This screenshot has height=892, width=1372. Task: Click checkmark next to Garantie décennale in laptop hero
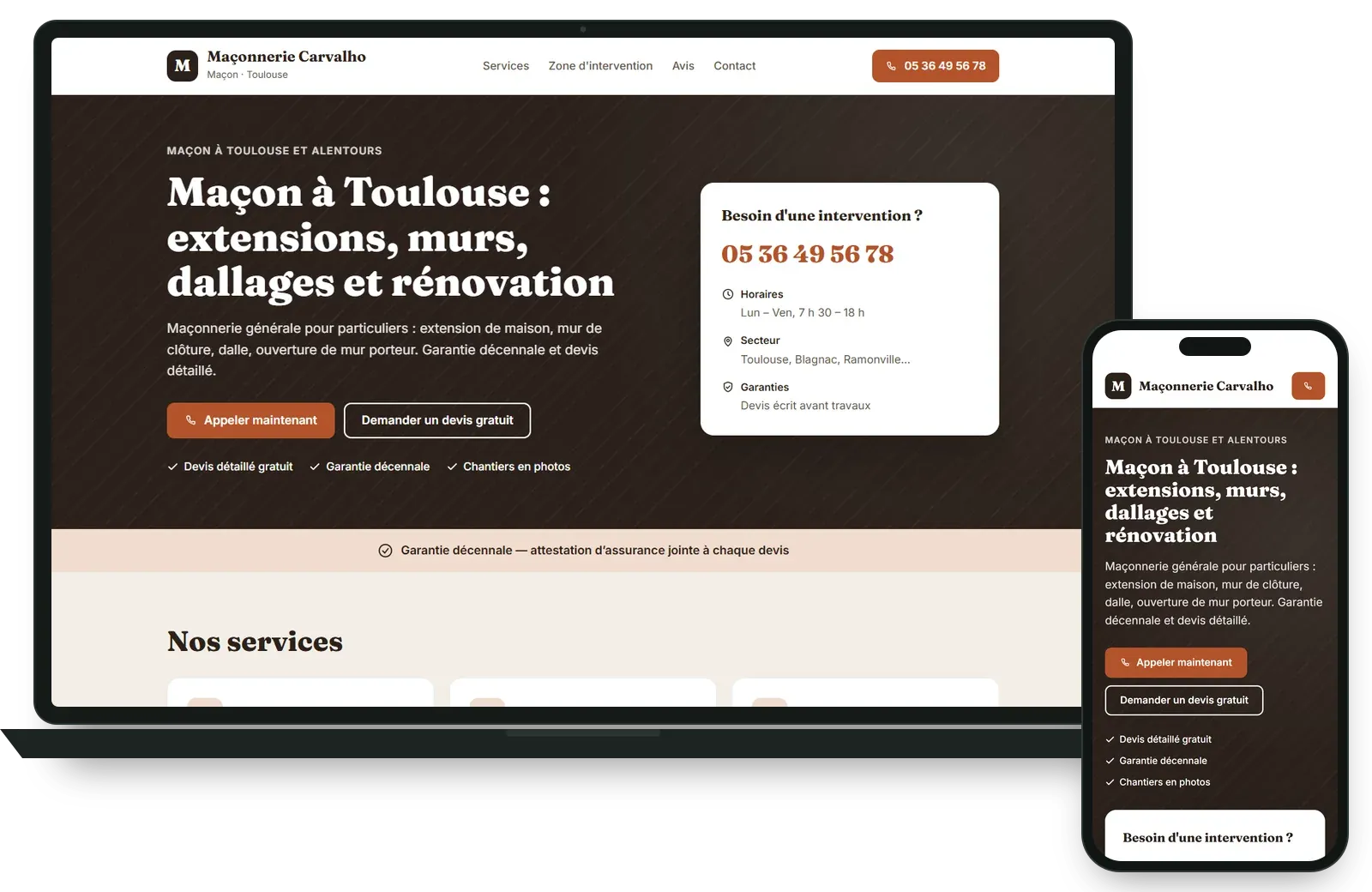[315, 467]
